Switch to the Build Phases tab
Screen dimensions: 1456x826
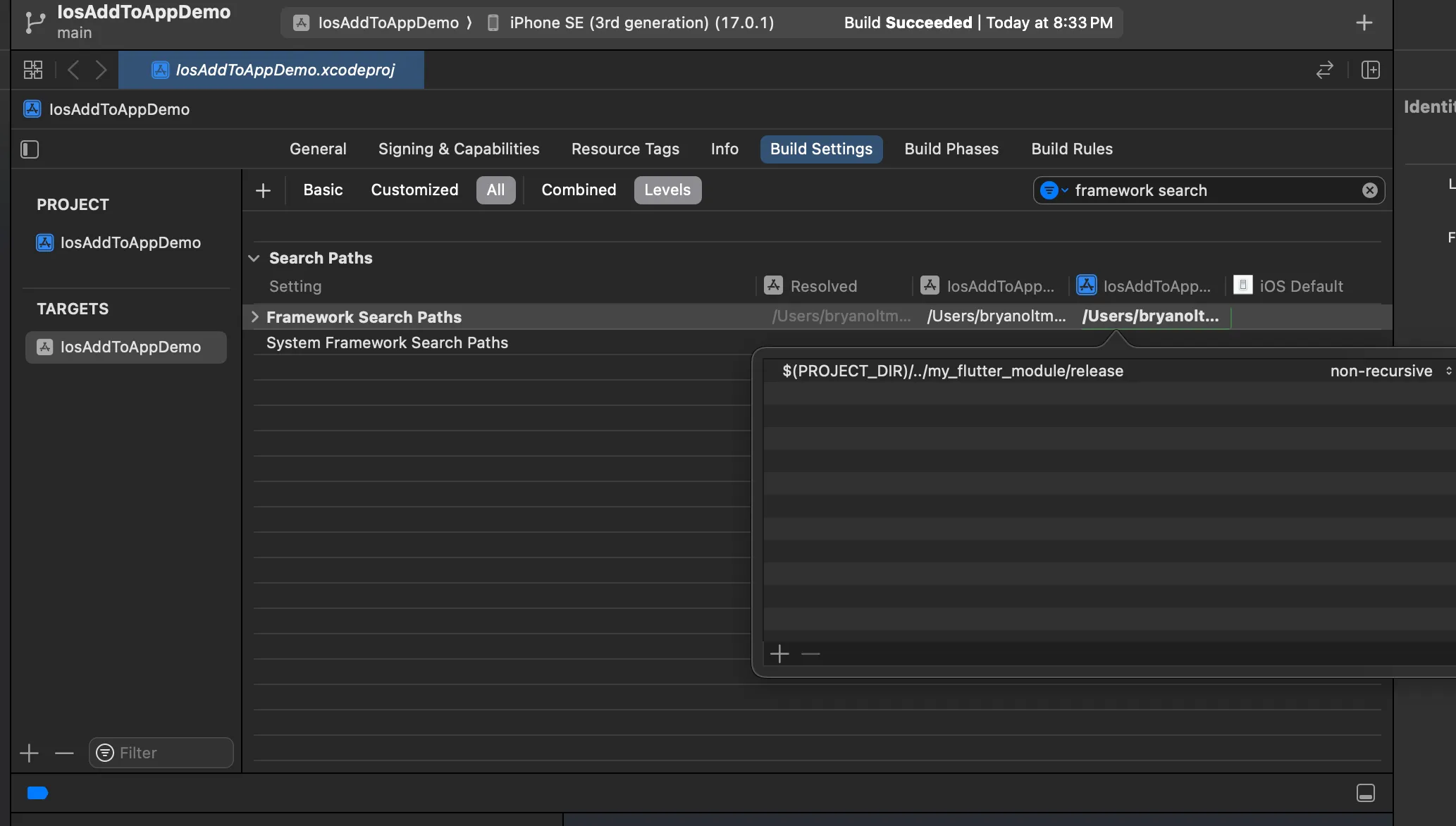click(951, 149)
